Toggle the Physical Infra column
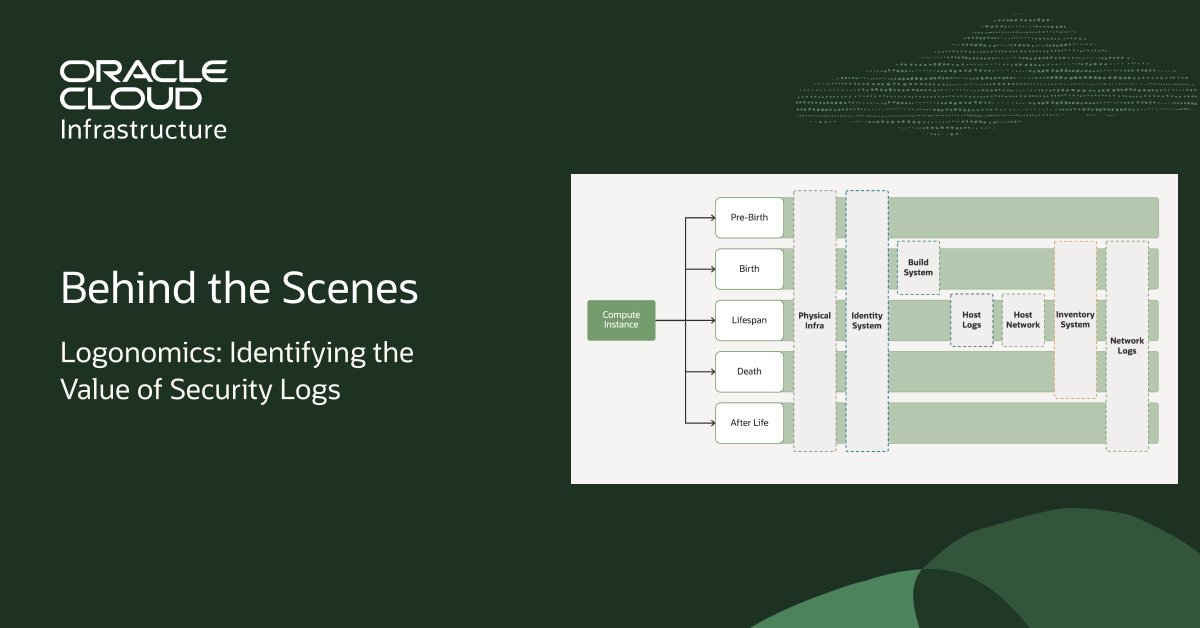This screenshot has height=628, width=1200. click(814, 319)
